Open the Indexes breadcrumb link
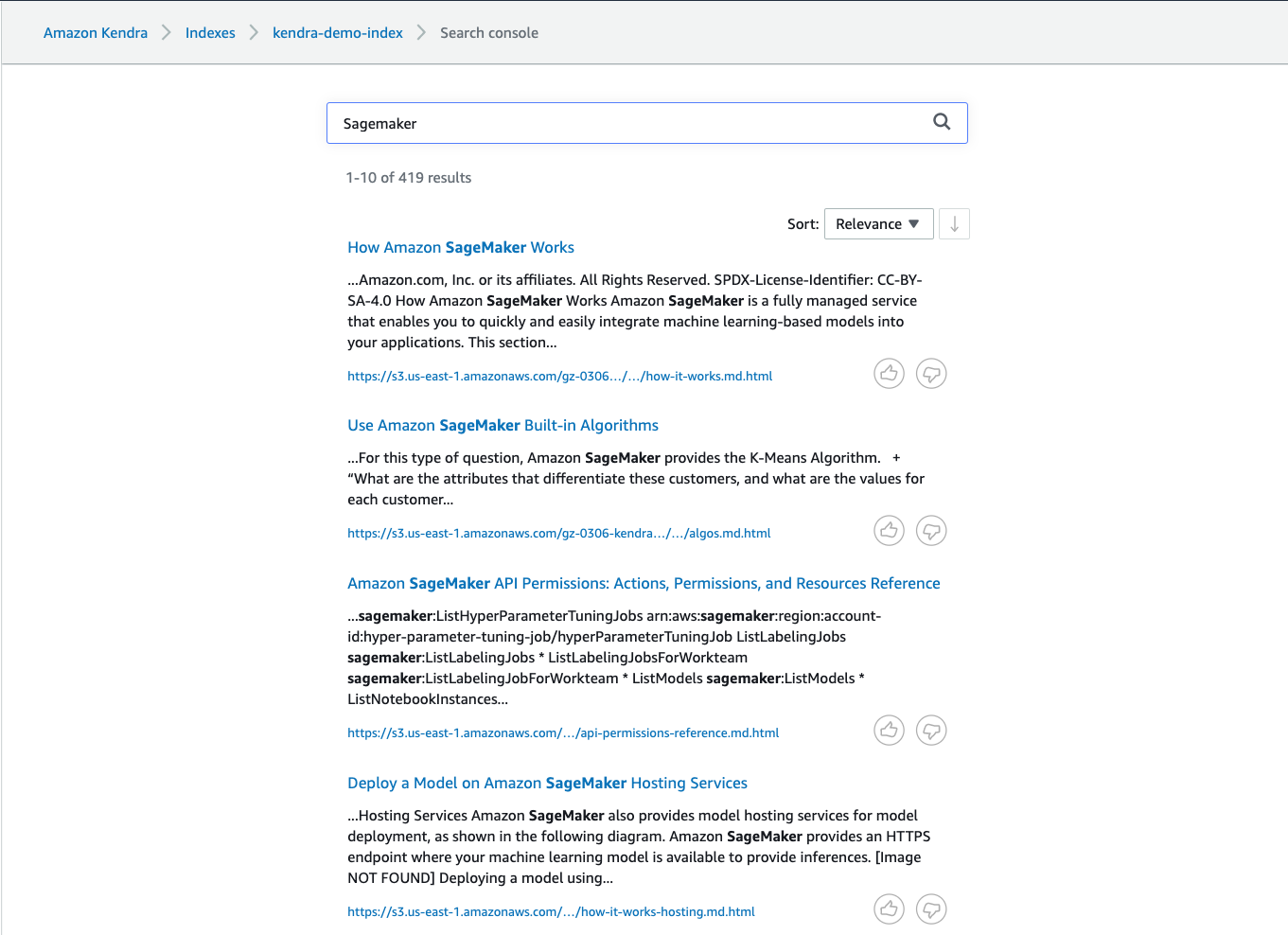 [x=210, y=33]
